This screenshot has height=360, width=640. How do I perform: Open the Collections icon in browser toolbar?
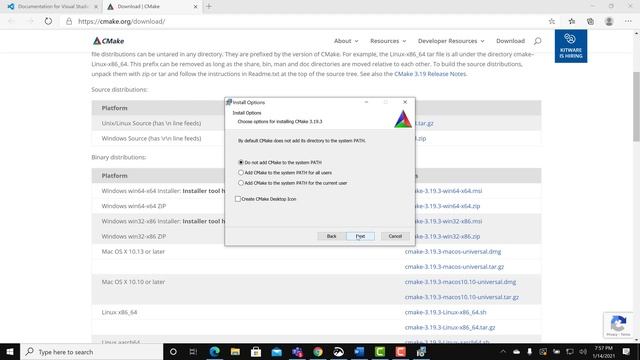590,21
